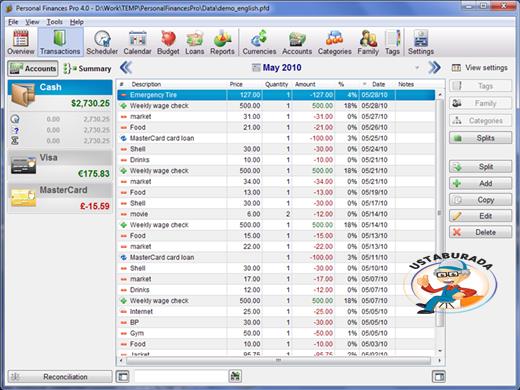The height and width of the screenshot is (390, 520).
Task: Sort by the Date column header
Action: [x=378, y=84]
